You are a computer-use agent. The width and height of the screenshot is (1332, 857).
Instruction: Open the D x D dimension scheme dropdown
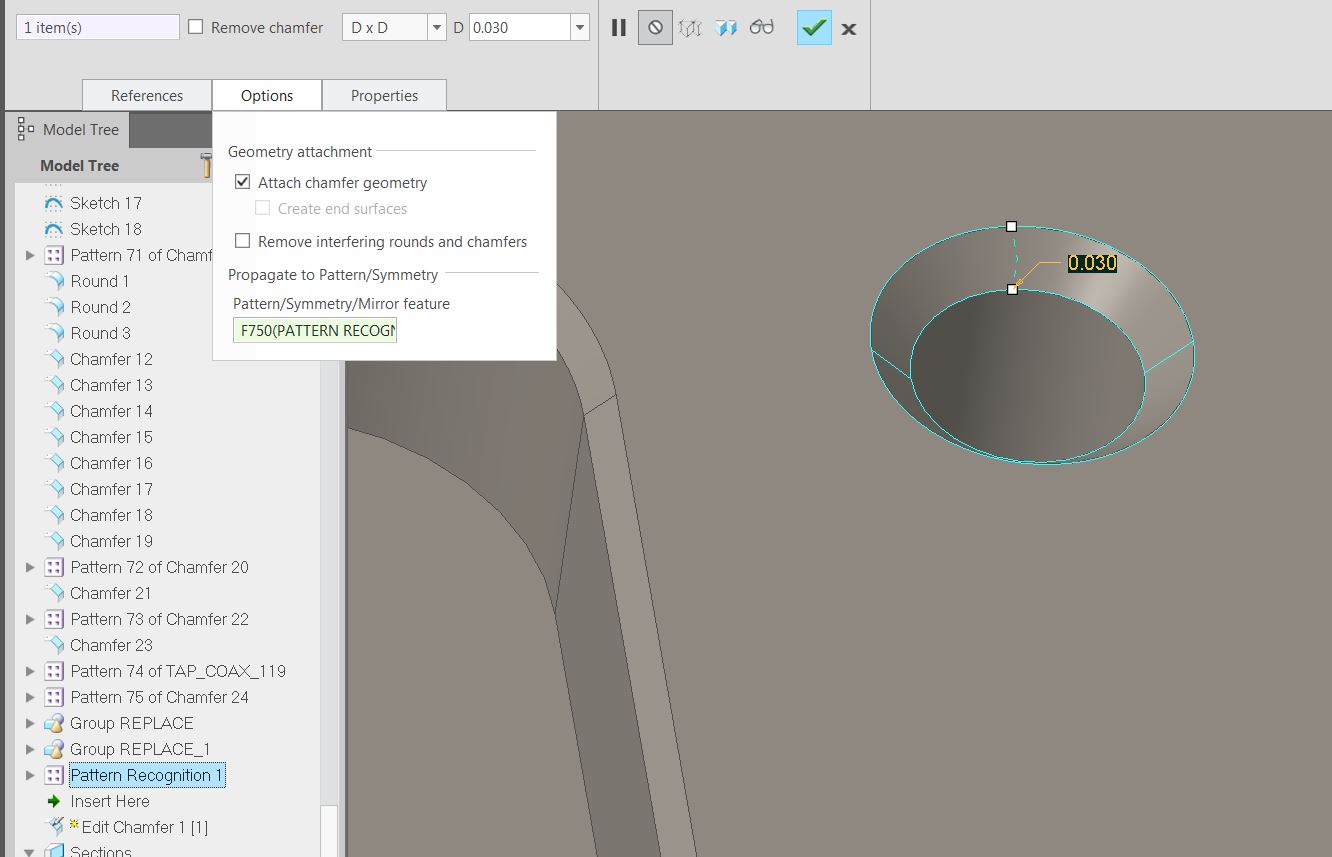click(435, 27)
